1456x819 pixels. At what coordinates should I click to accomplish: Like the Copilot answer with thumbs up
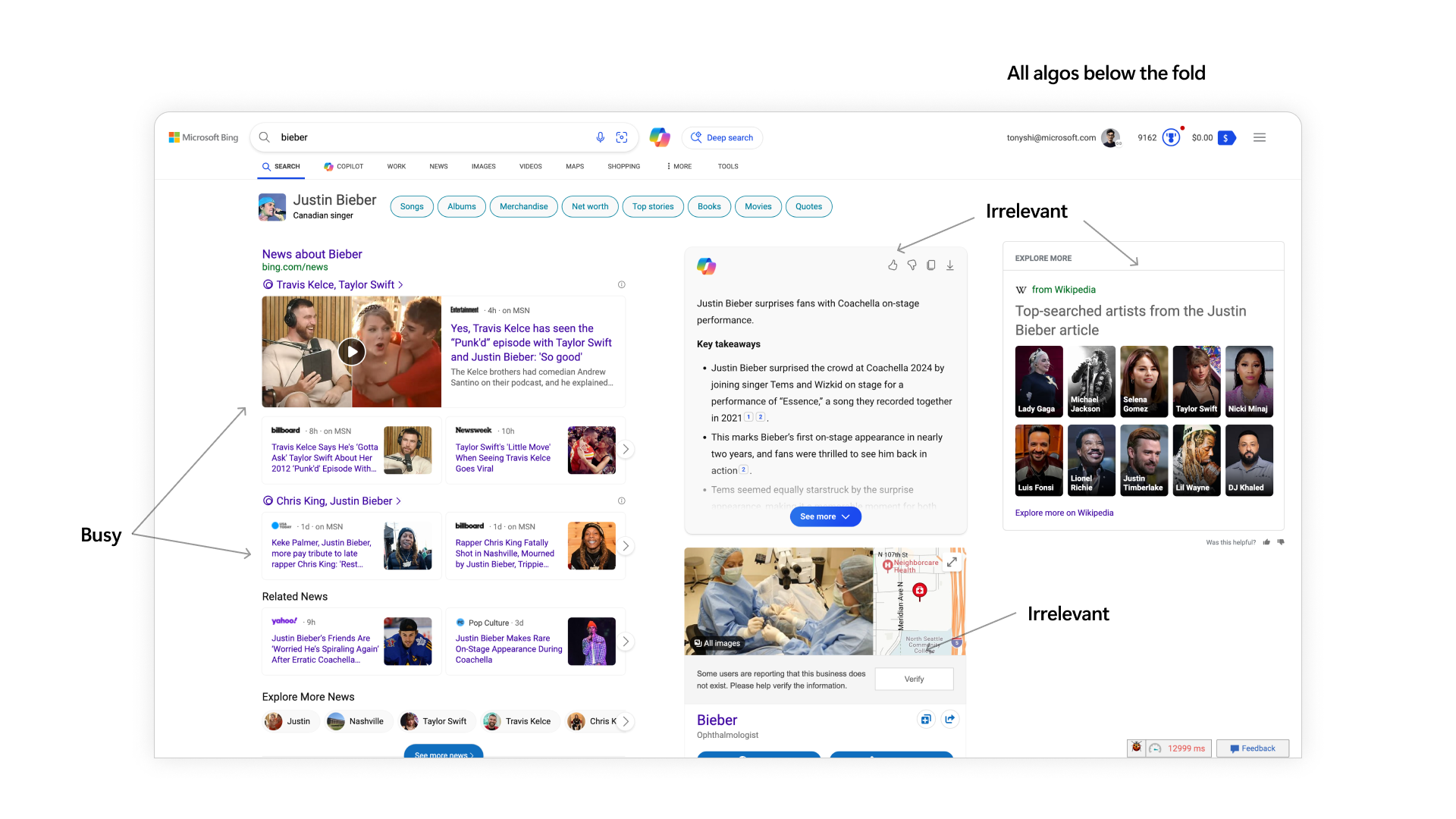893,265
